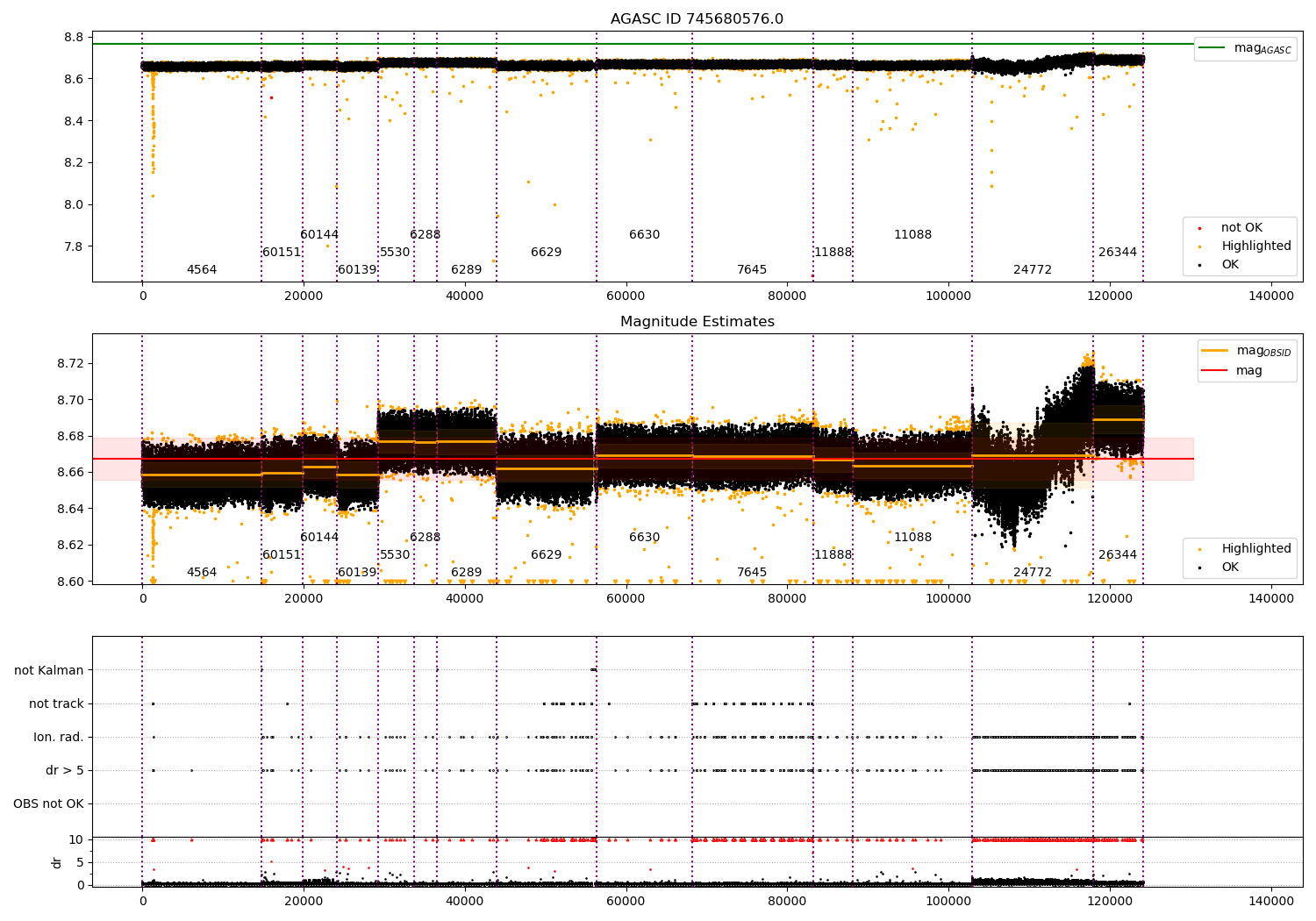Click the 8.68 y-axis tick label

[x=70, y=437]
